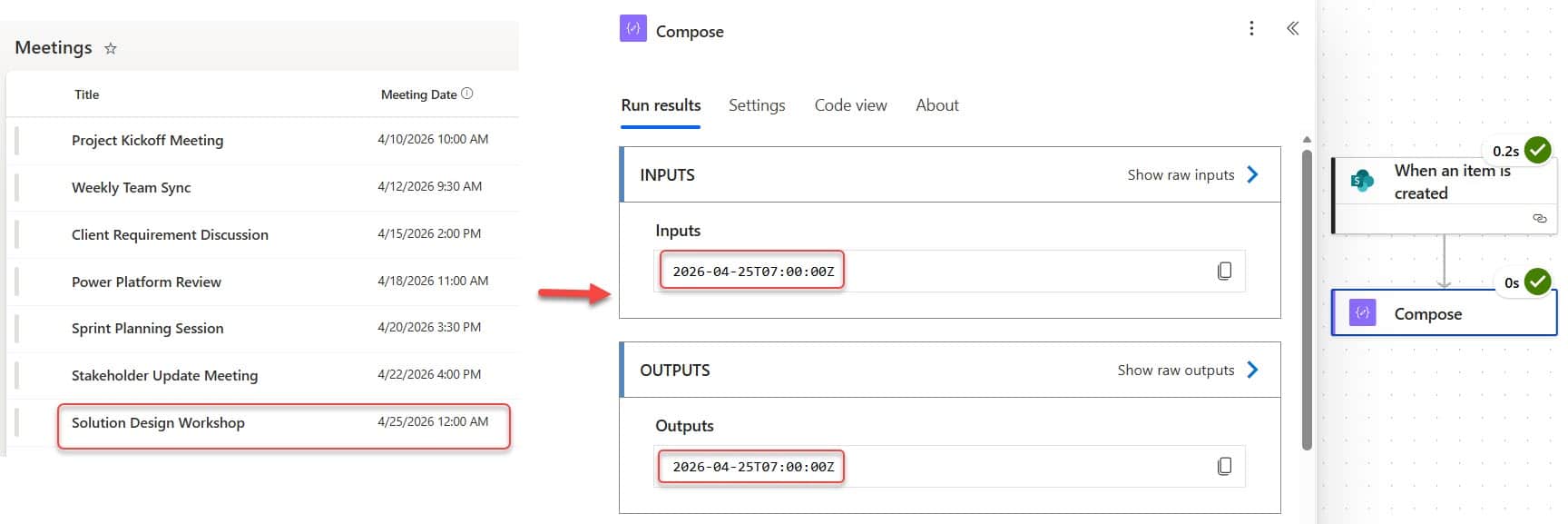This screenshot has height=524, width=1568.
Task: Click the 0s duration label on Compose
Action: point(1511,283)
